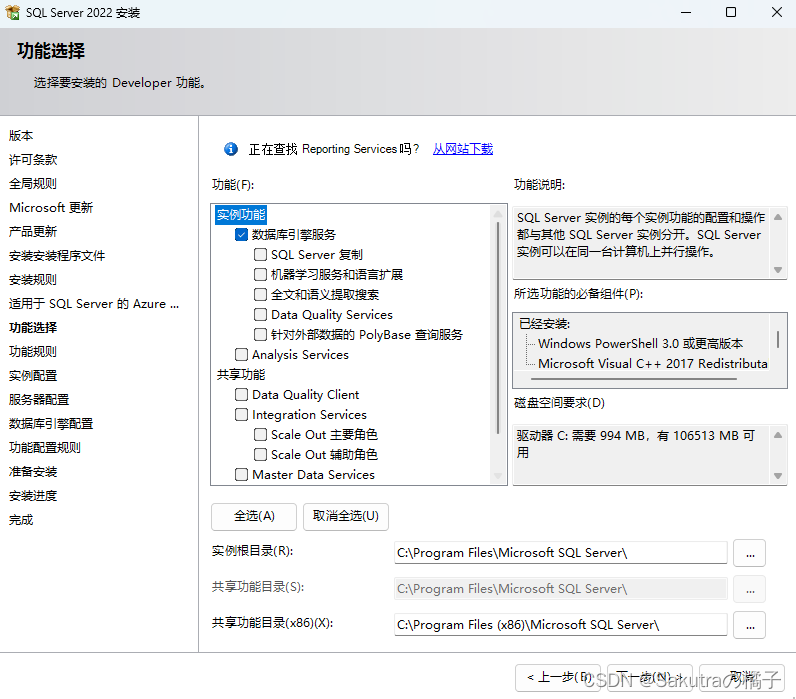Screen dimensions: 796x699
Task: Check the Analysis Services checkbox
Action: click(x=241, y=354)
